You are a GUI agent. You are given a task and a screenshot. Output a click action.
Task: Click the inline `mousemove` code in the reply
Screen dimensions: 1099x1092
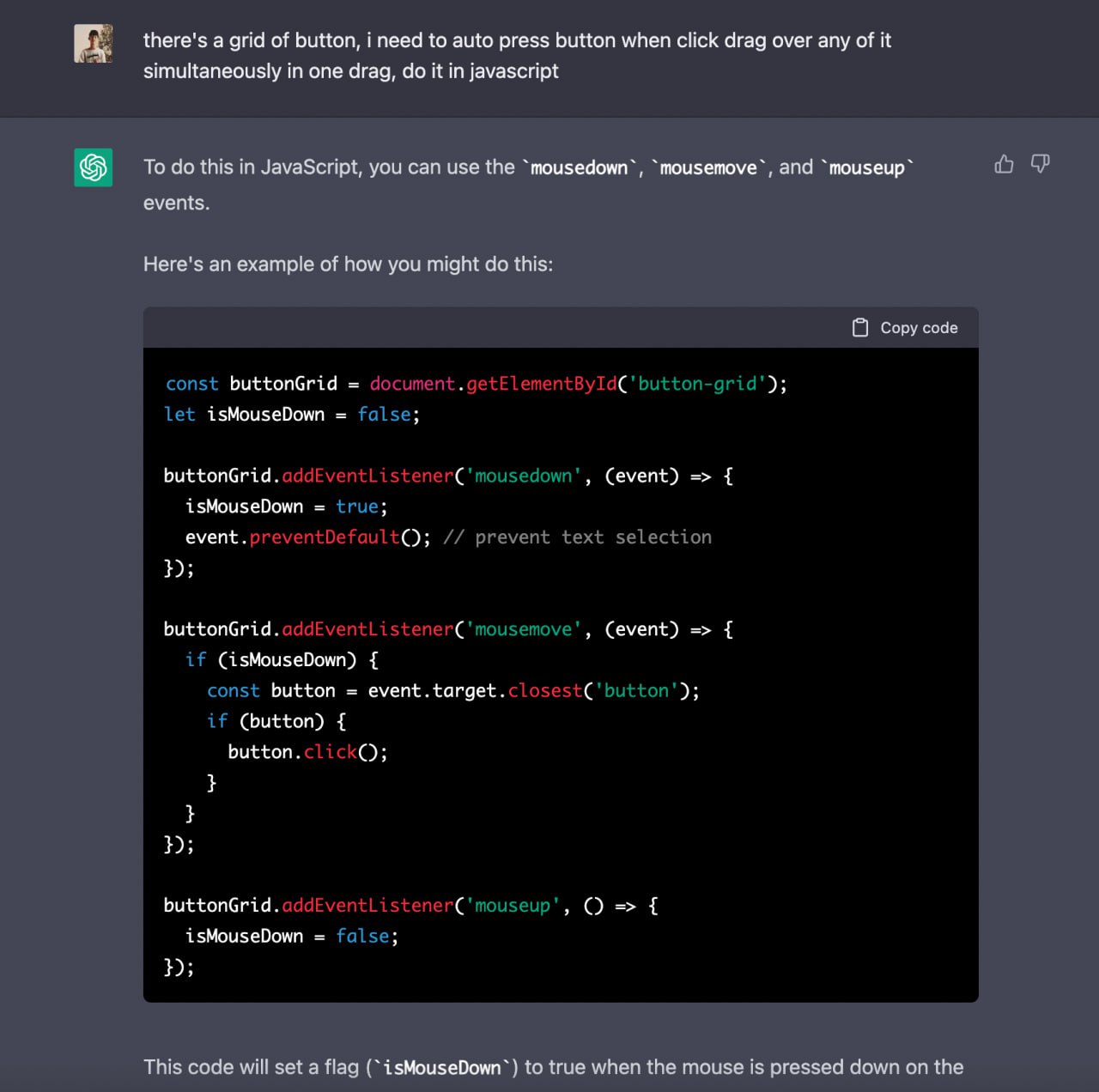tap(708, 167)
